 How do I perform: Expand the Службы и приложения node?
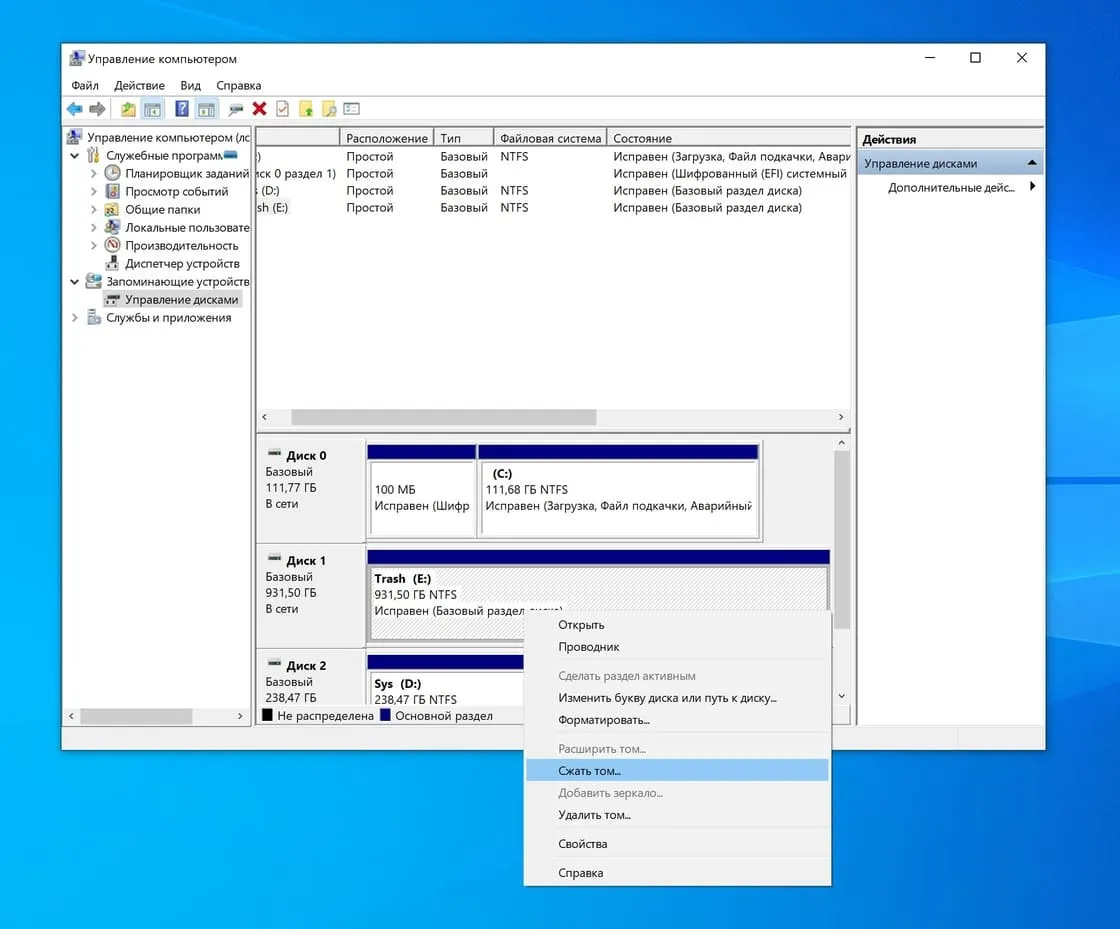[x=74, y=317]
